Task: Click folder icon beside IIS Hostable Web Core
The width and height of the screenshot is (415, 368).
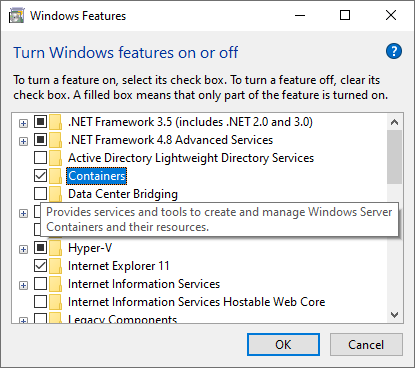Action: pyautogui.click(x=55, y=302)
